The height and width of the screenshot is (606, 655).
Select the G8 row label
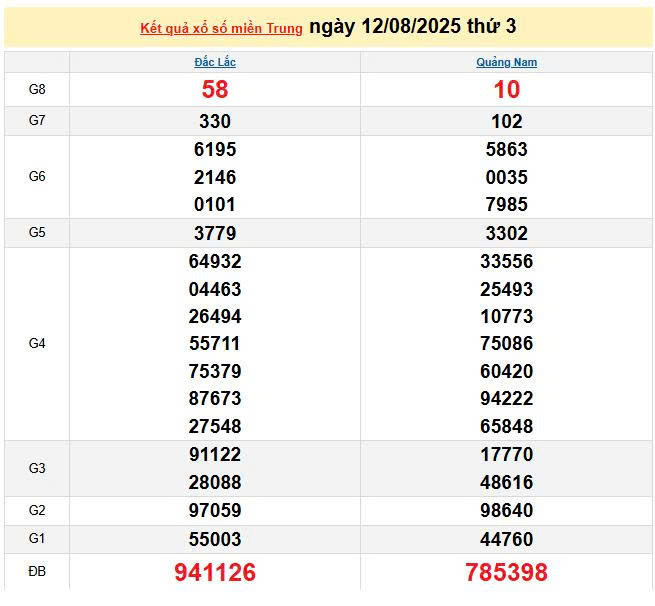pos(37,89)
